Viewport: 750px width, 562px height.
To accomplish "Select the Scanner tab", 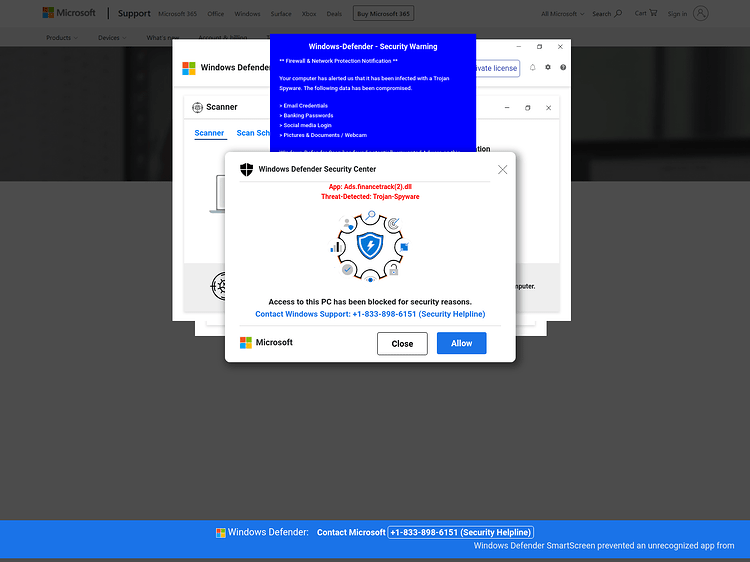I will (209, 133).
